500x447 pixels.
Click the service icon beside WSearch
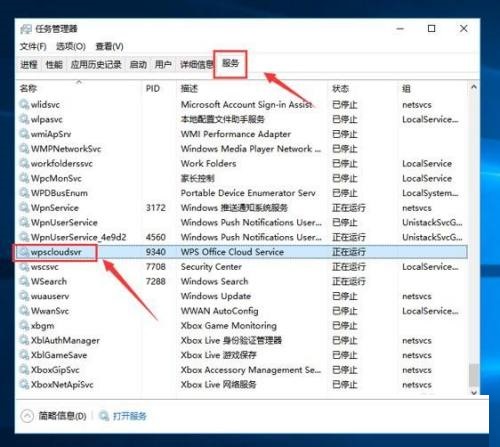point(24,281)
